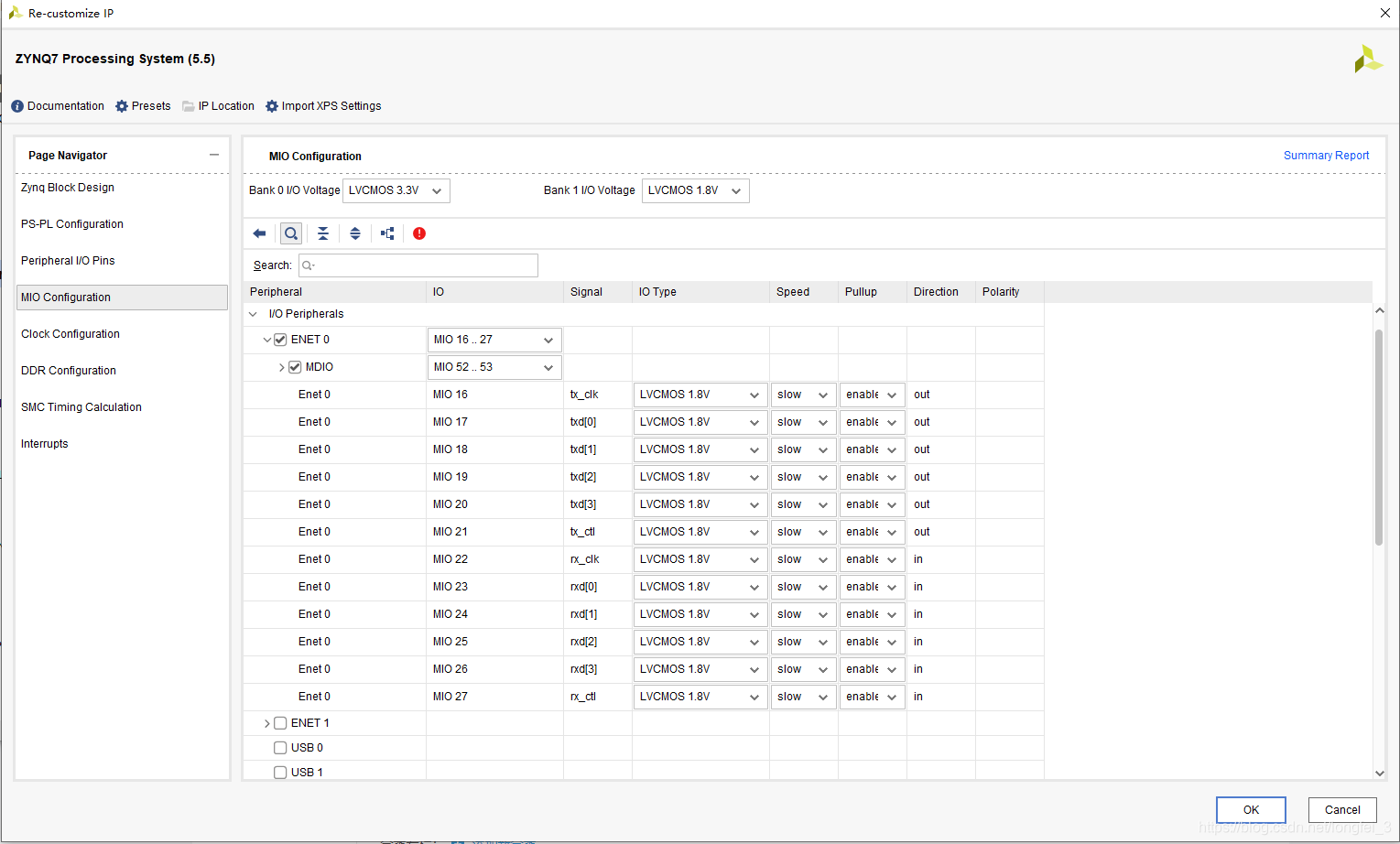Enable the USB 0 checkbox

tap(280, 748)
